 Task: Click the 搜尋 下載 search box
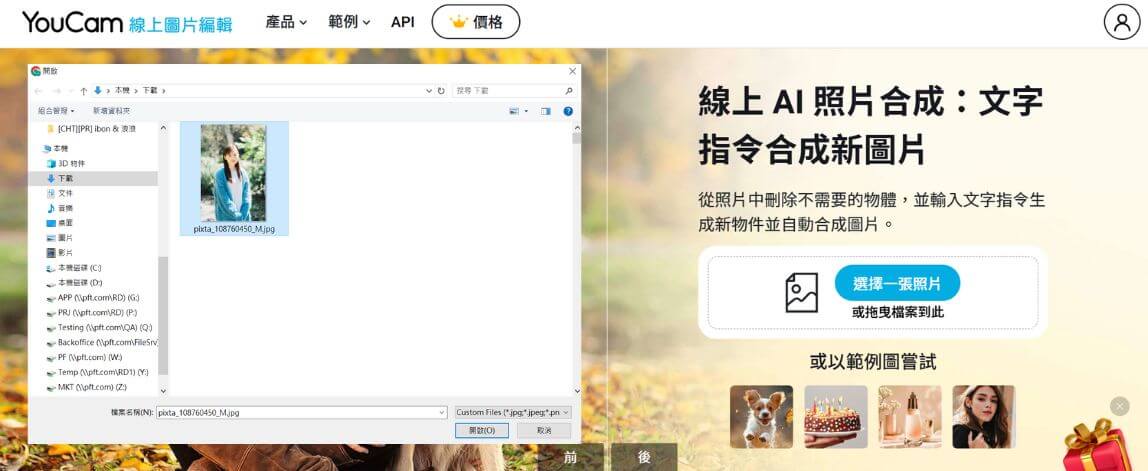pos(514,91)
